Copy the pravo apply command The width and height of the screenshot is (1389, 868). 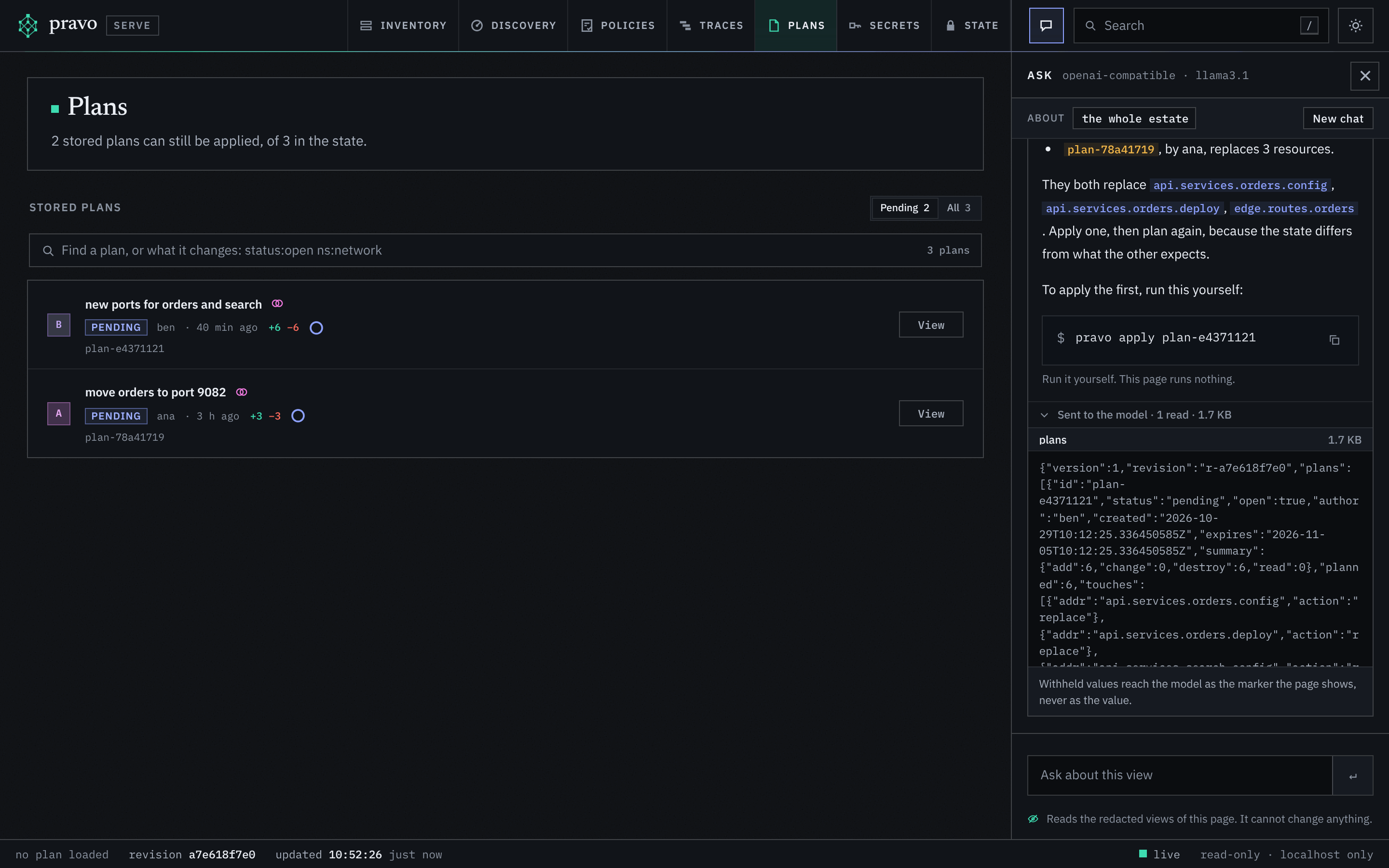[x=1334, y=340]
